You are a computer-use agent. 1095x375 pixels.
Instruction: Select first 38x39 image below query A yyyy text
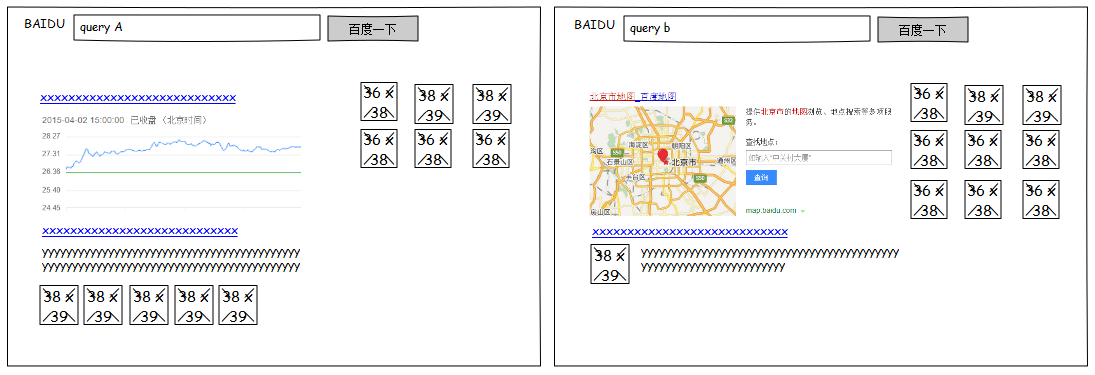coord(59,305)
